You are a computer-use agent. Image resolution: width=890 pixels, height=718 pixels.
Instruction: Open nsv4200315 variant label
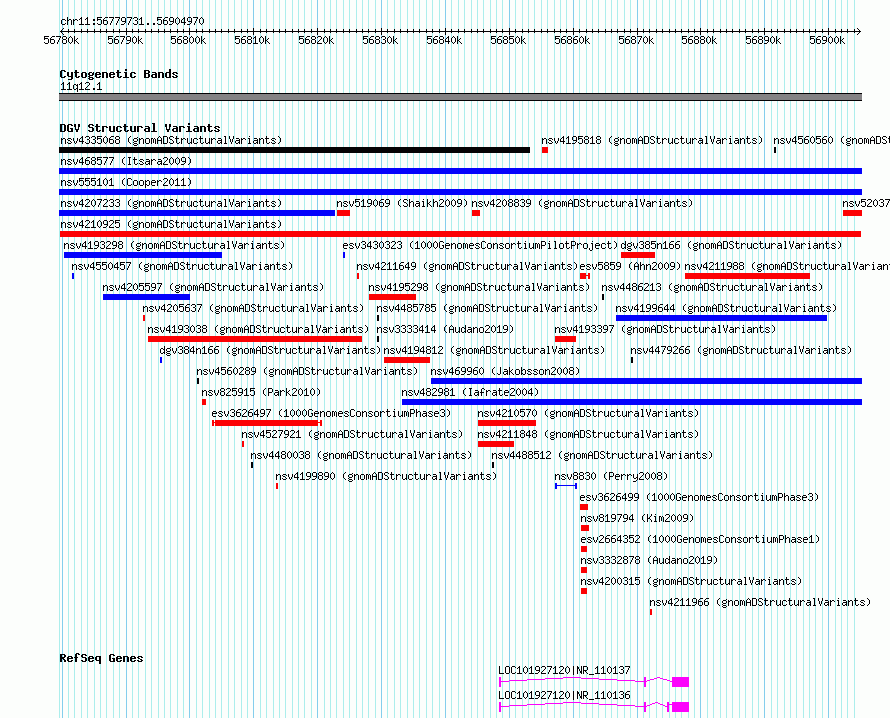691,581
